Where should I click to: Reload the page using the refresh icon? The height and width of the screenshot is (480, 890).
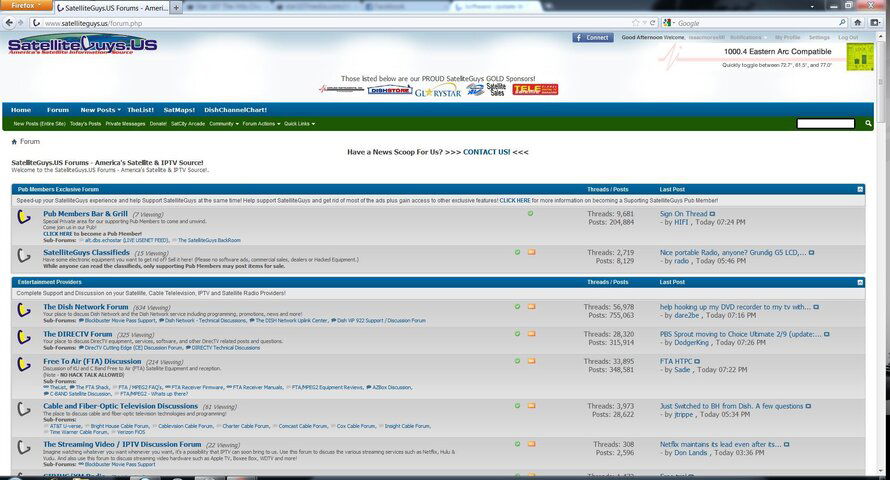click(653, 23)
